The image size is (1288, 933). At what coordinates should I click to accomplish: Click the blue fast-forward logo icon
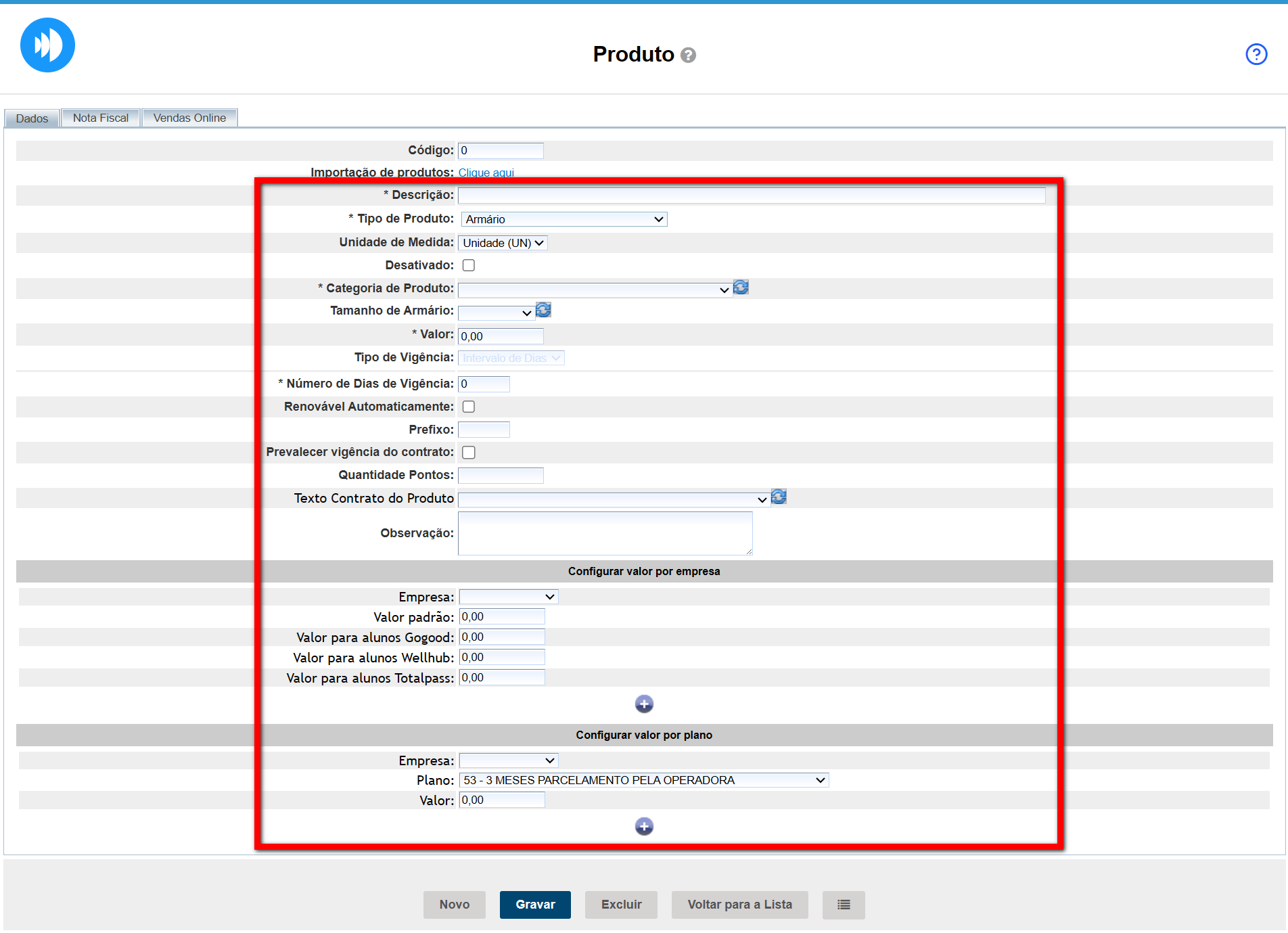(x=47, y=45)
